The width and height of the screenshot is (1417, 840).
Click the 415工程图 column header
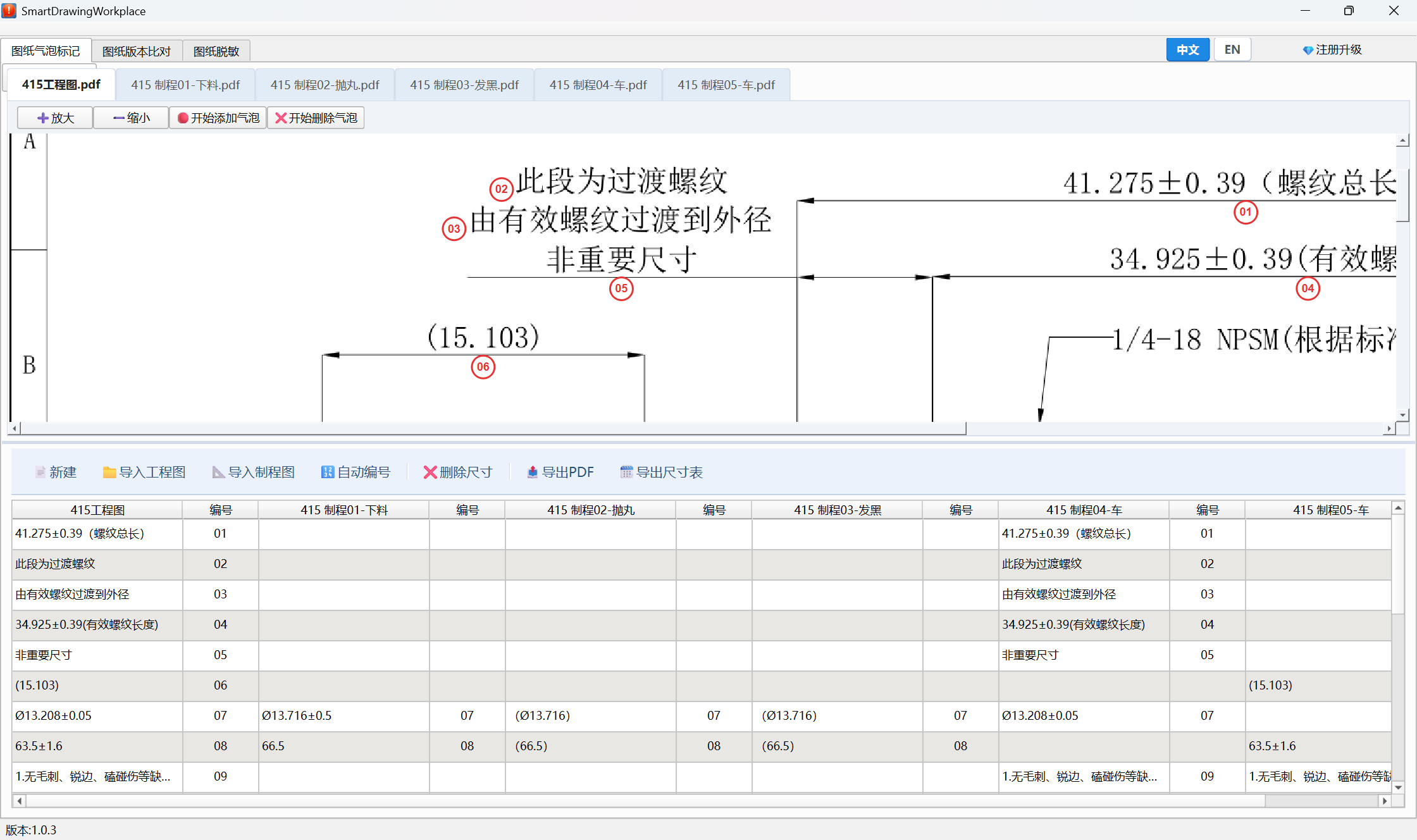97,510
